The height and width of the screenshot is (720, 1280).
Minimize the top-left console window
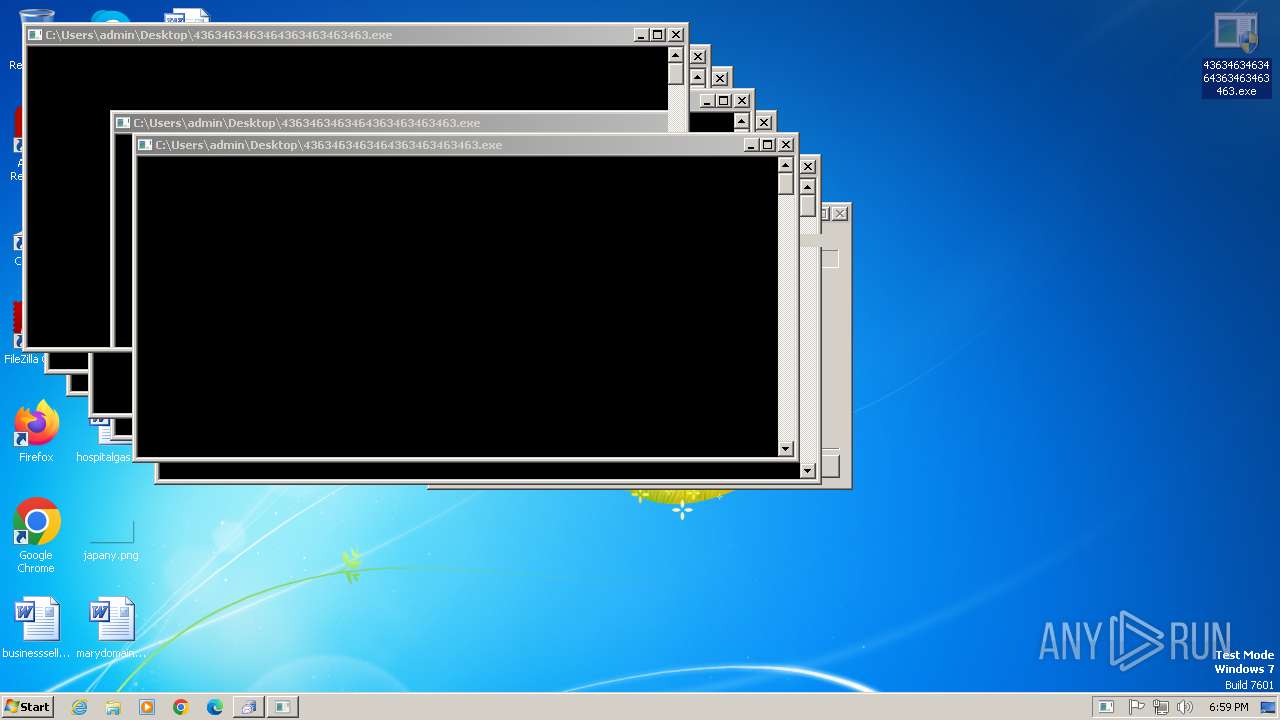[641, 35]
